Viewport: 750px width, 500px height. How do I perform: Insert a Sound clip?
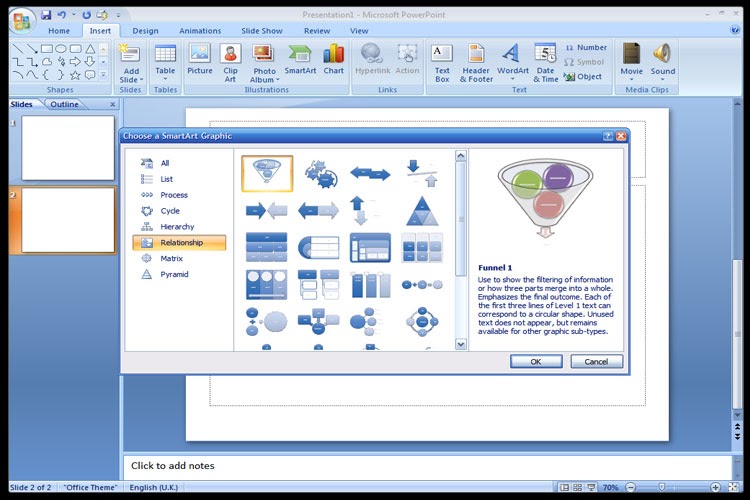coord(662,61)
